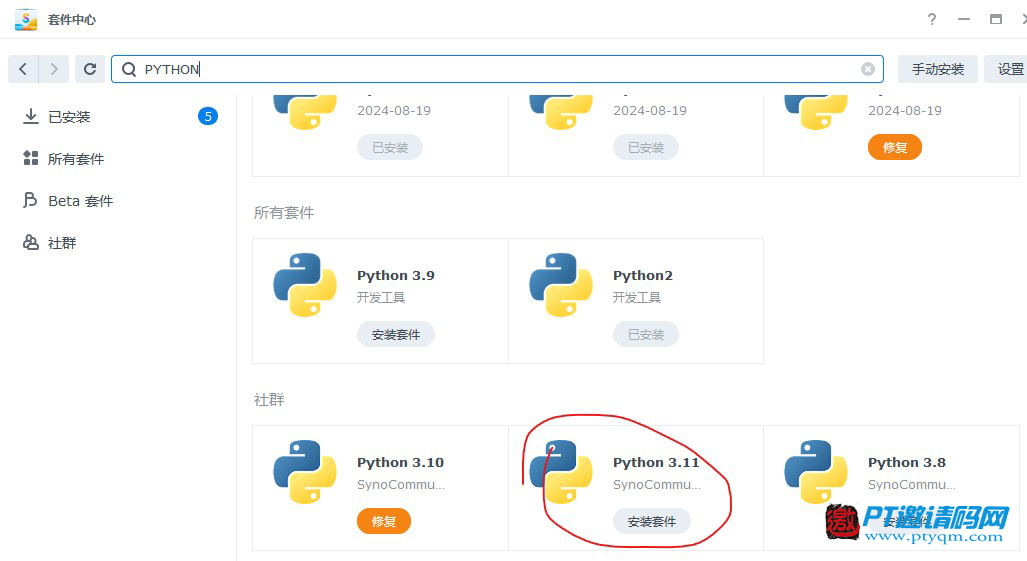Click the Beta icon in sidebar
The width and height of the screenshot is (1027, 561).
tap(30, 200)
